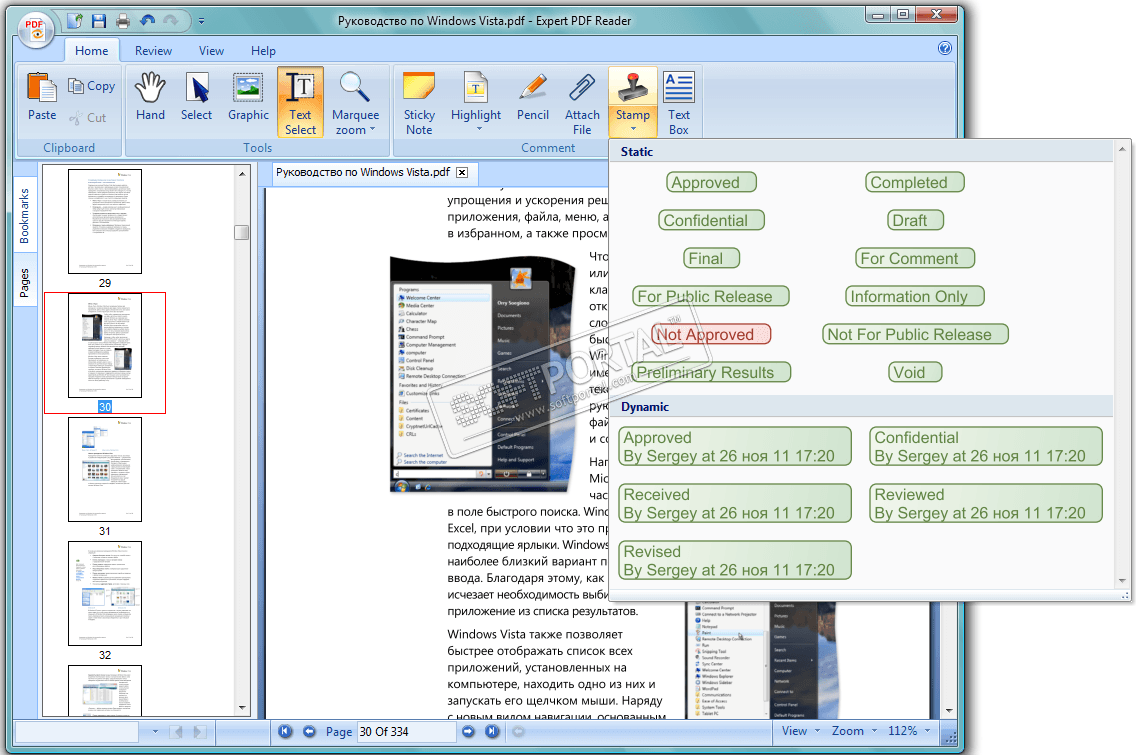Click the Stamp tool icon
The image size is (1139, 755).
point(633,88)
